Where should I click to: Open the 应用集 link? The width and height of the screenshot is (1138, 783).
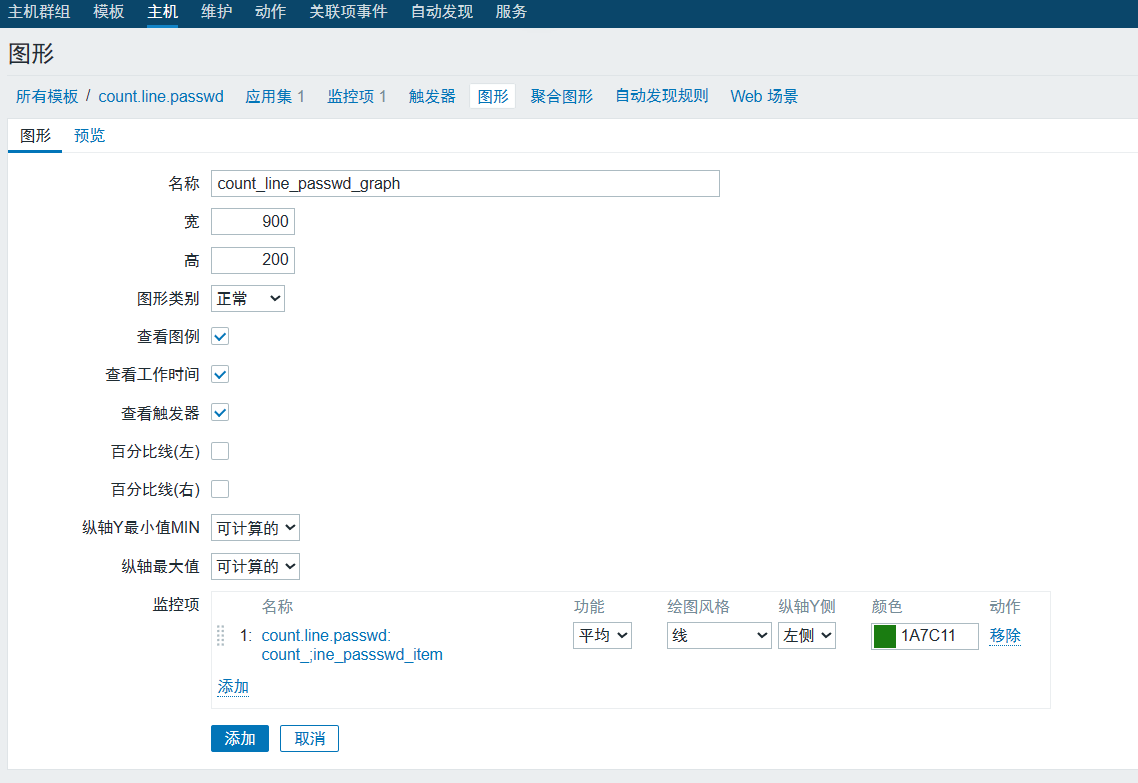(268, 97)
